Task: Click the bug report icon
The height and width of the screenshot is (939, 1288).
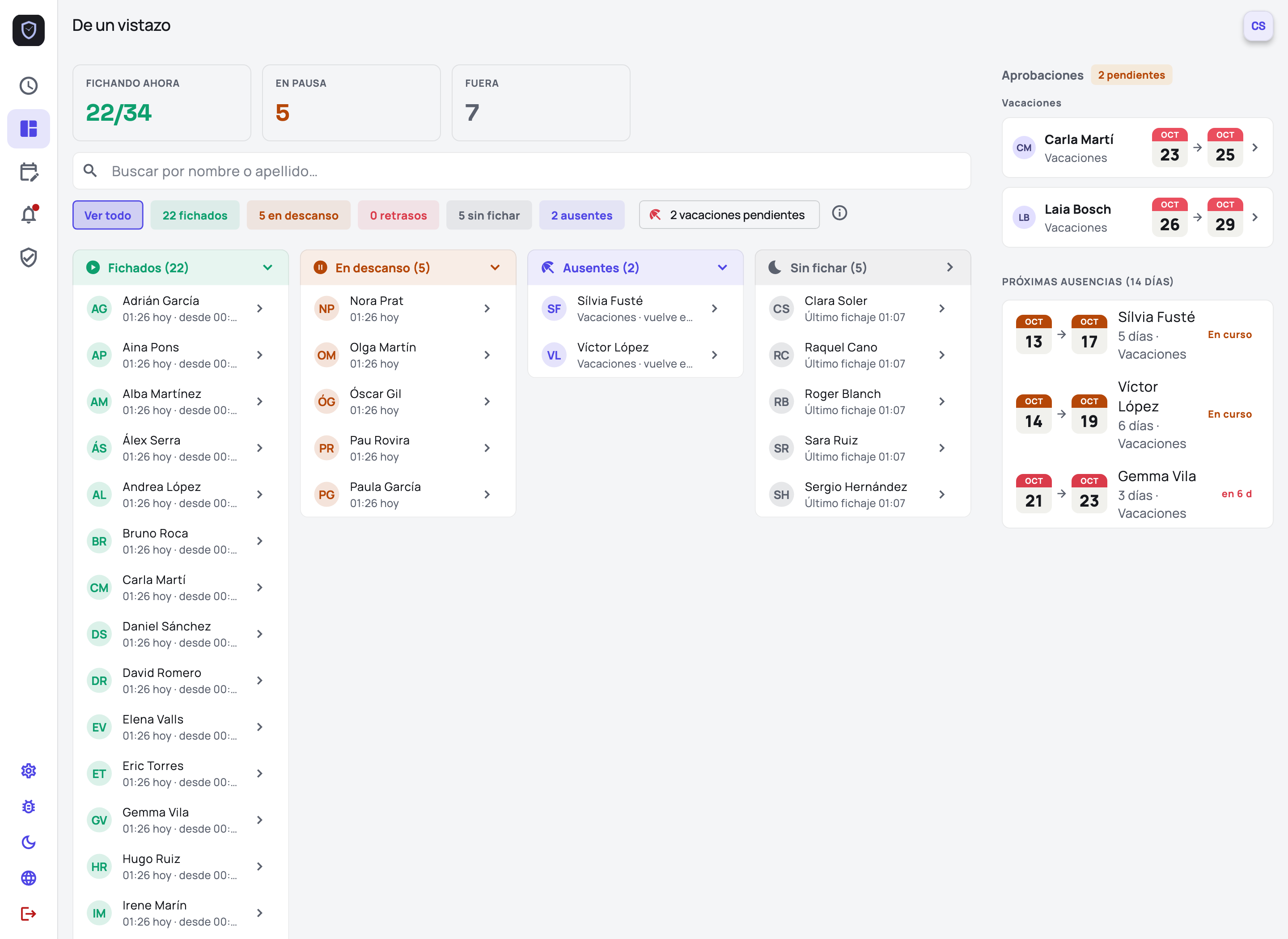Action: tap(29, 807)
